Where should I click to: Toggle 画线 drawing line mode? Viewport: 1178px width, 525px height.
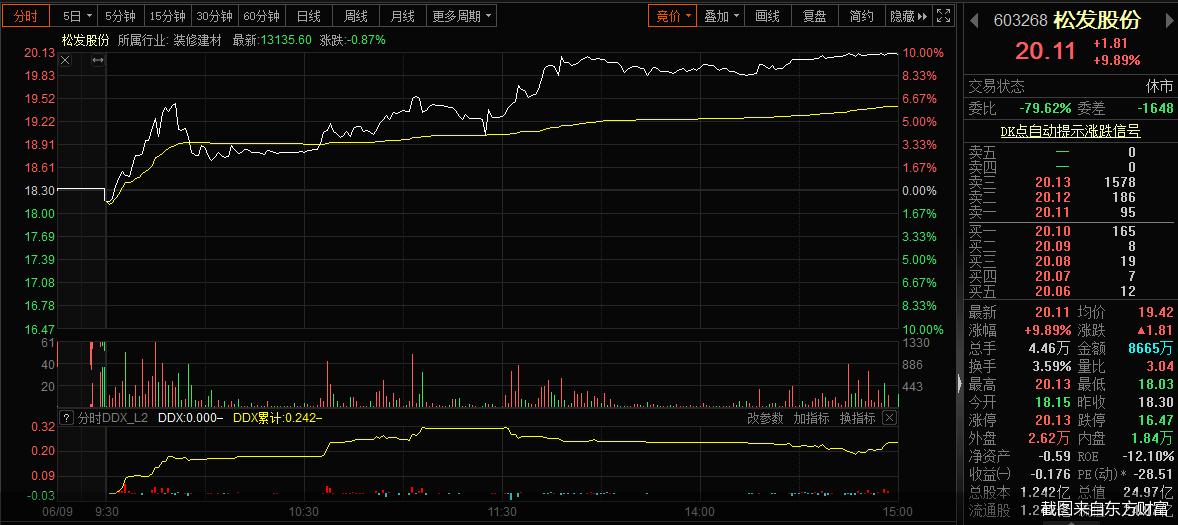click(x=768, y=16)
